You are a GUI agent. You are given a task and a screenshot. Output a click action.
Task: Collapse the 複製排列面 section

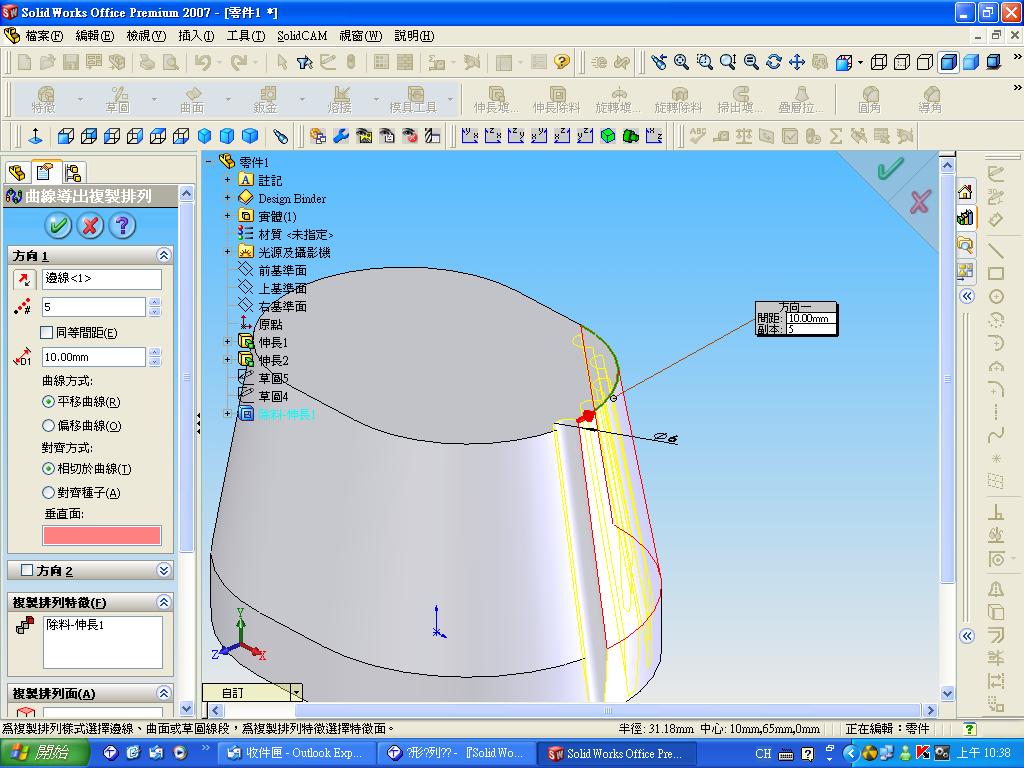163,693
